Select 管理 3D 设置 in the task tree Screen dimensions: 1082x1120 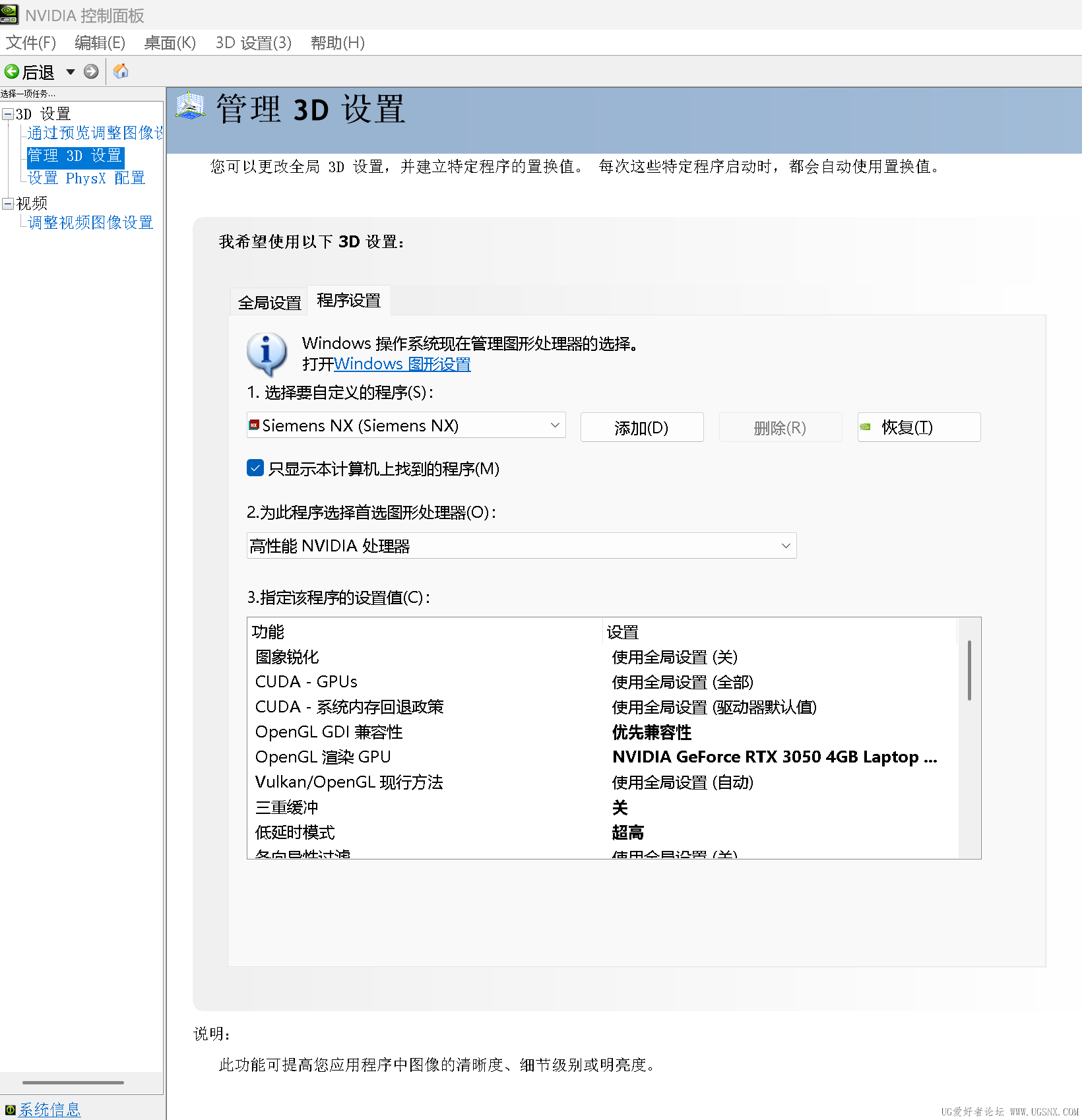(x=75, y=156)
